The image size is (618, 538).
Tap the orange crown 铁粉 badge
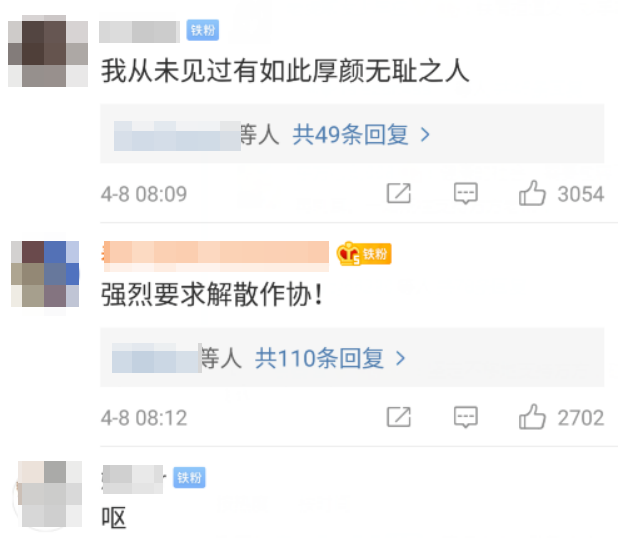[364, 253]
